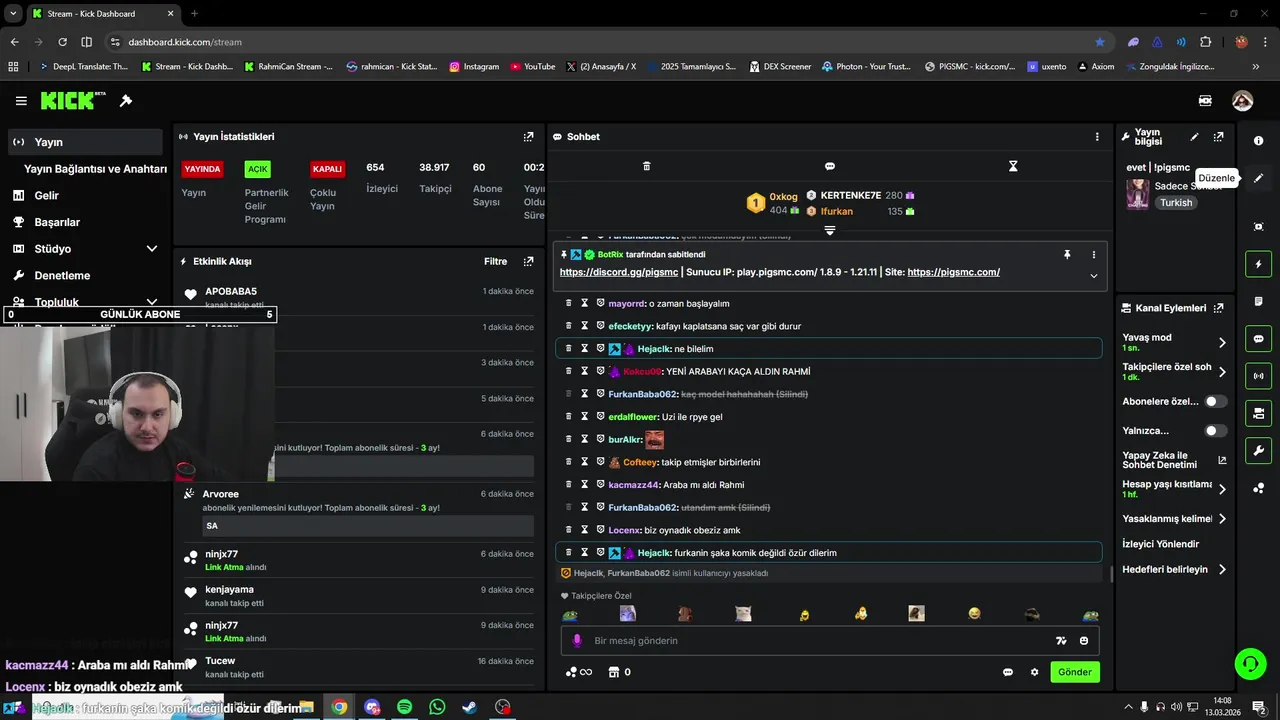The image size is (1280, 720).
Task: Open Filtre in Etkinlik Akışı
Action: pyautogui.click(x=496, y=262)
